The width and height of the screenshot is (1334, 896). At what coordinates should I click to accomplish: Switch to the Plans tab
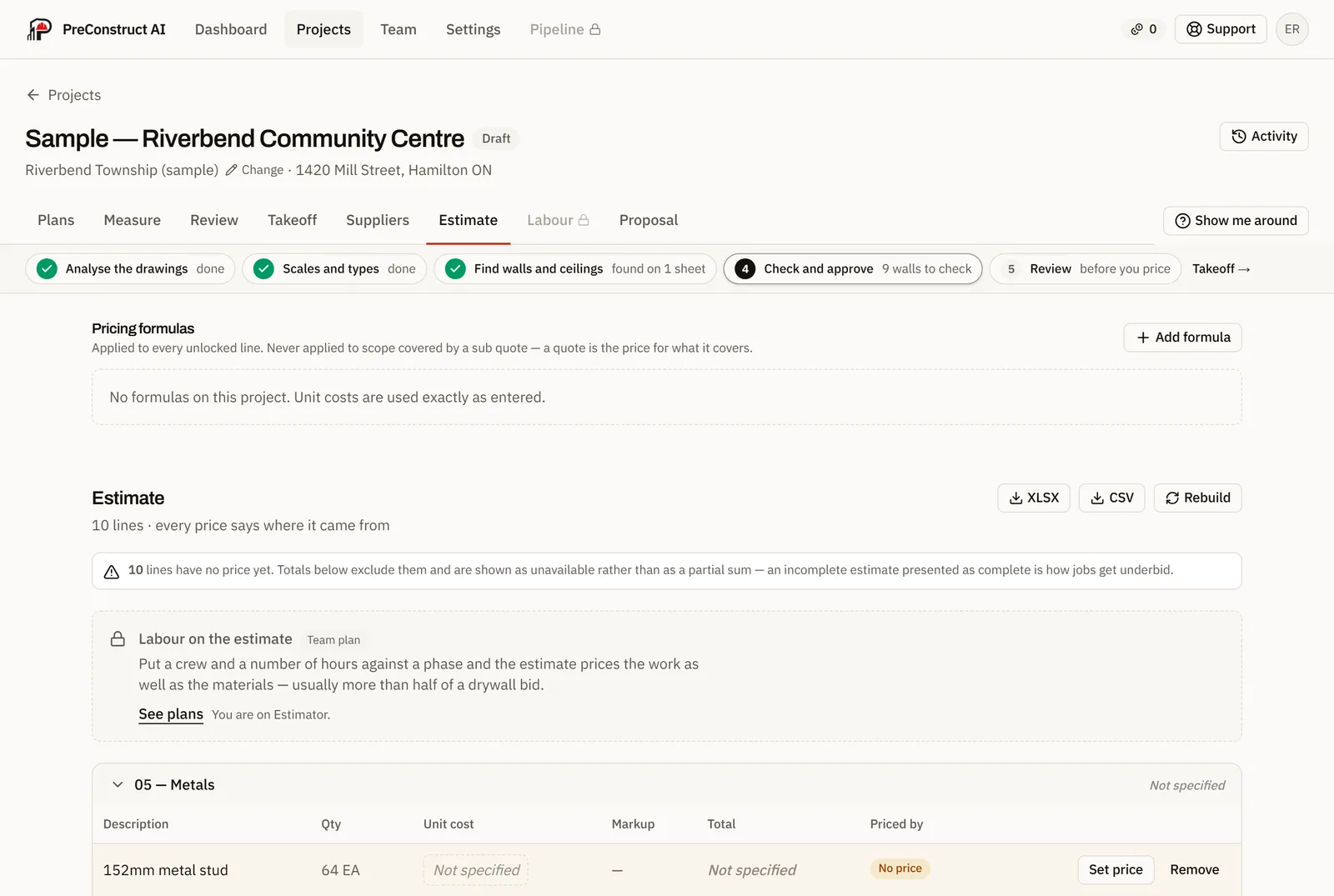(x=56, y=220)
